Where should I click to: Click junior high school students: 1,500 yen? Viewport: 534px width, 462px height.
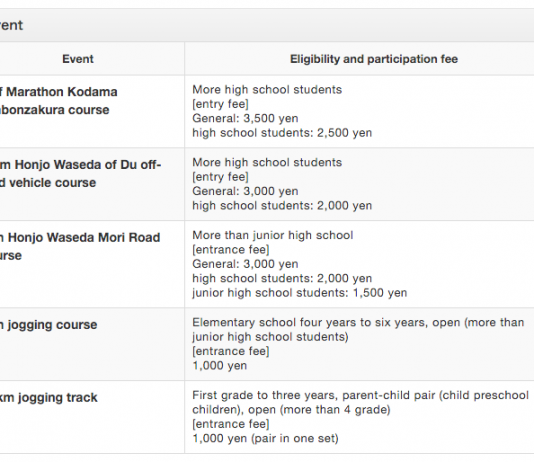[300, 292]
